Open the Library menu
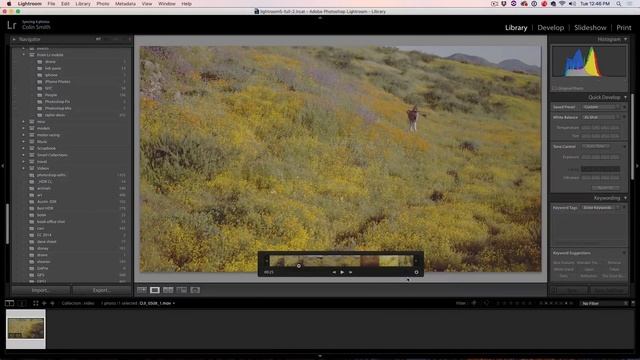Screen dimensions: 640x360 point(83,4)
